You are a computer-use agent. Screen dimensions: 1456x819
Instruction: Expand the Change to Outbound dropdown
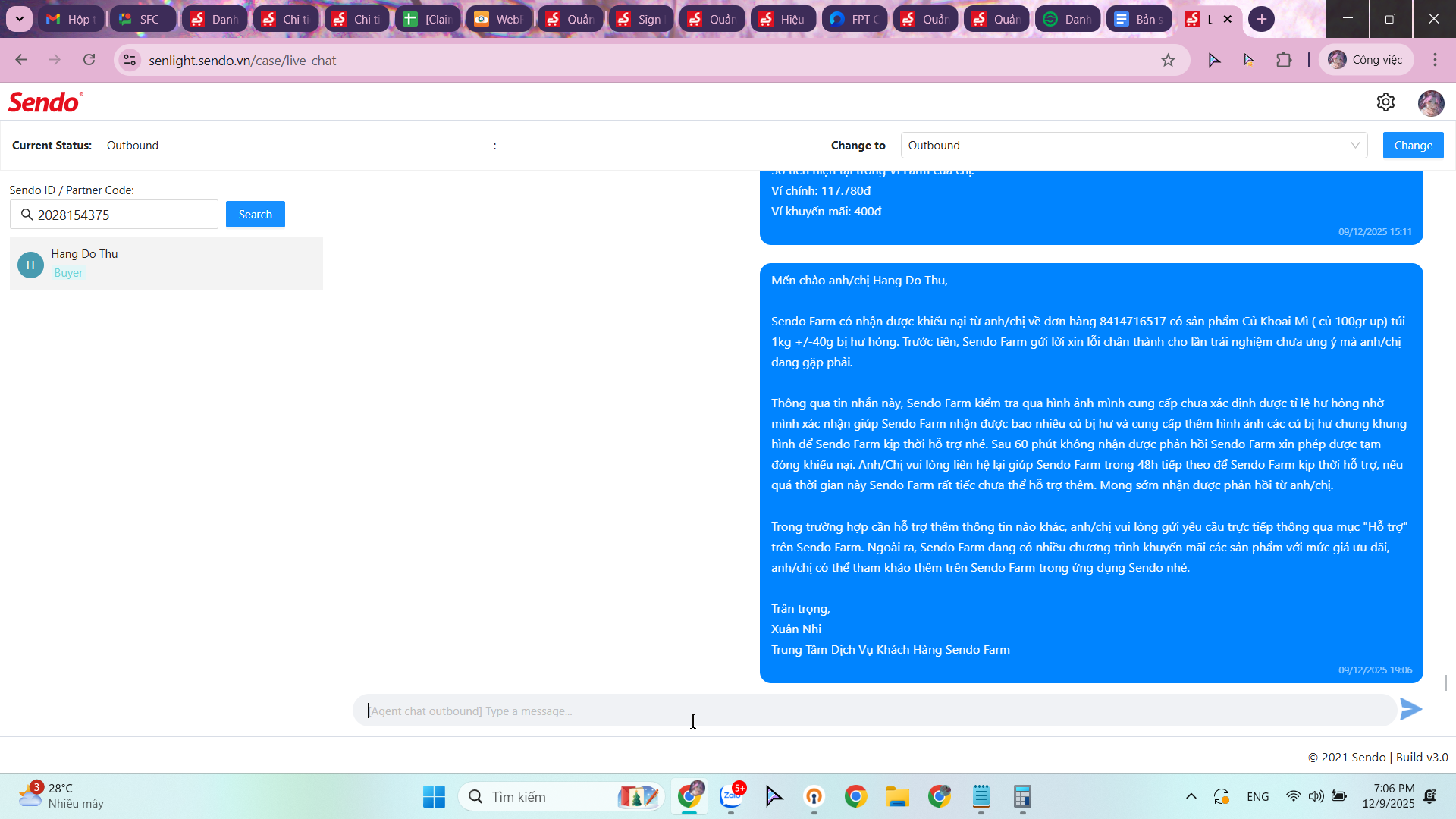coord(1134,146)
